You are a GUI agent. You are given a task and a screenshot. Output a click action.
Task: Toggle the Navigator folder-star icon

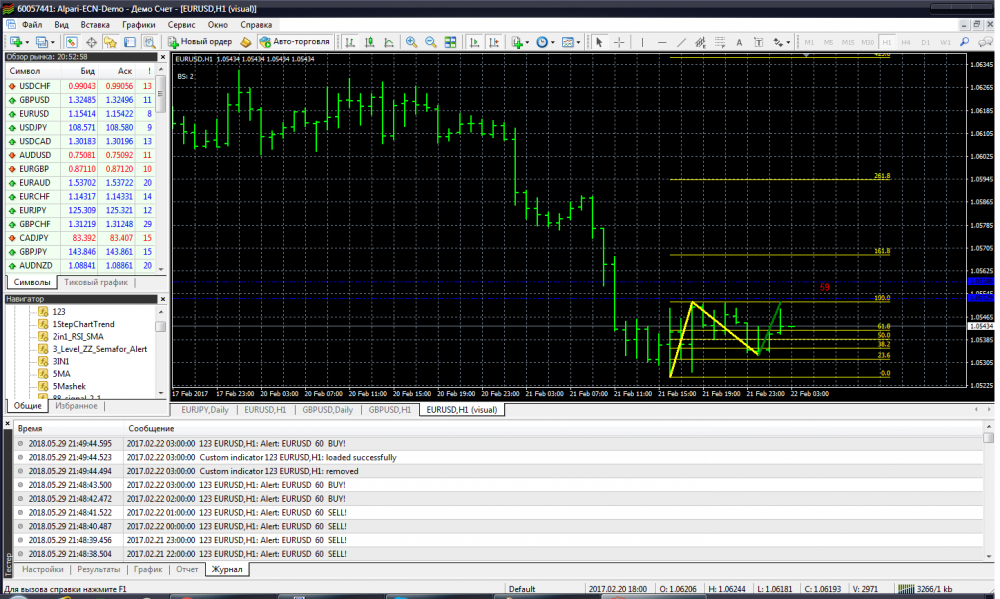tap(110, 42)
